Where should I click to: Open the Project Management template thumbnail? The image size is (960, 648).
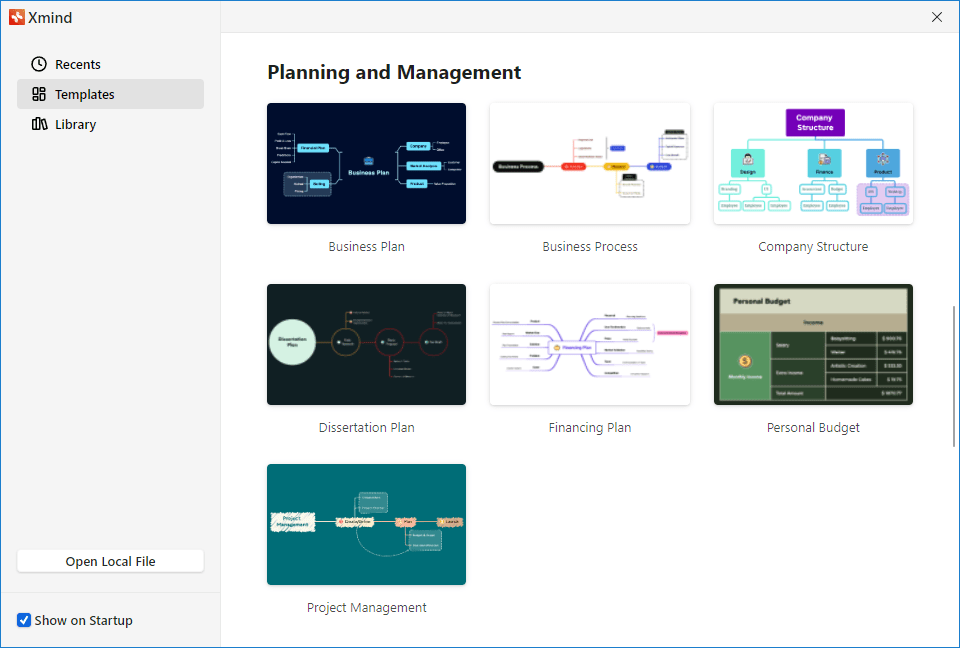366,524
